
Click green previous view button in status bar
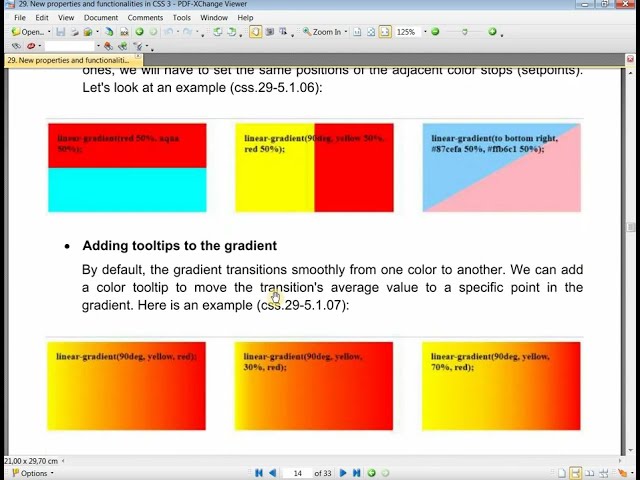[x=371, y=473]
